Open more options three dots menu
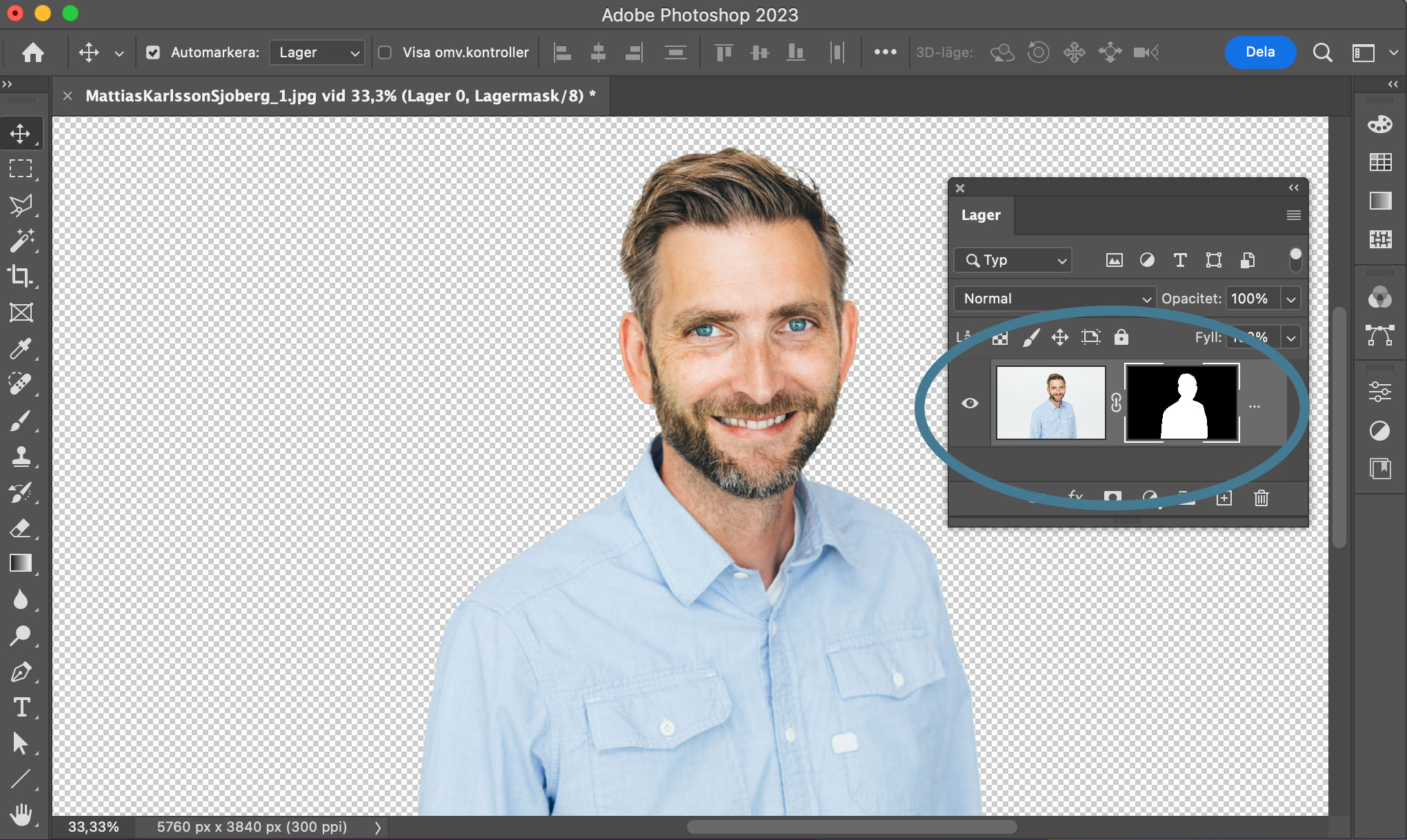Screen dimensions: 1407x840 click(885, 52)
